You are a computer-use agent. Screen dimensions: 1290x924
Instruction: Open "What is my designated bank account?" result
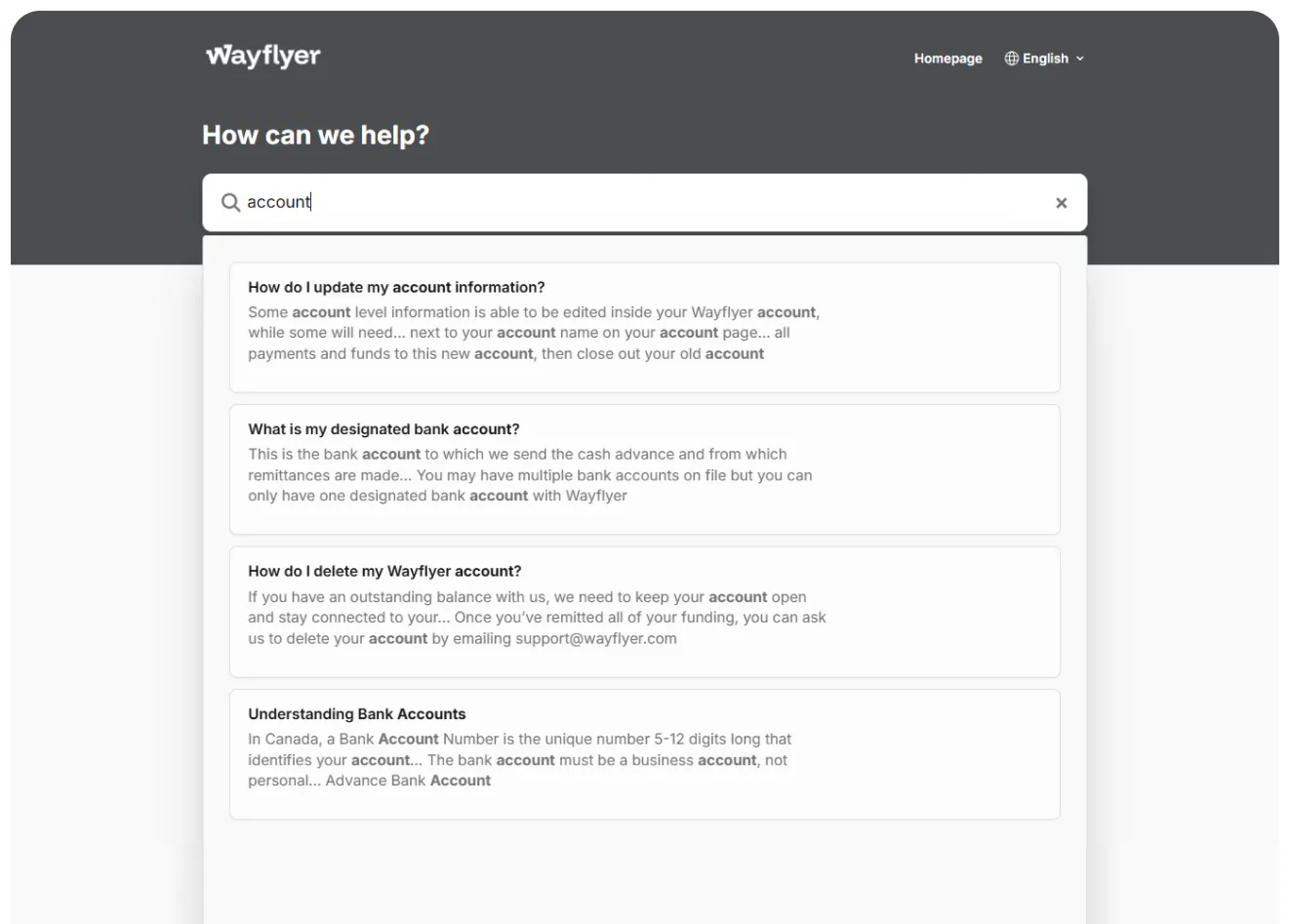(383, 429)
